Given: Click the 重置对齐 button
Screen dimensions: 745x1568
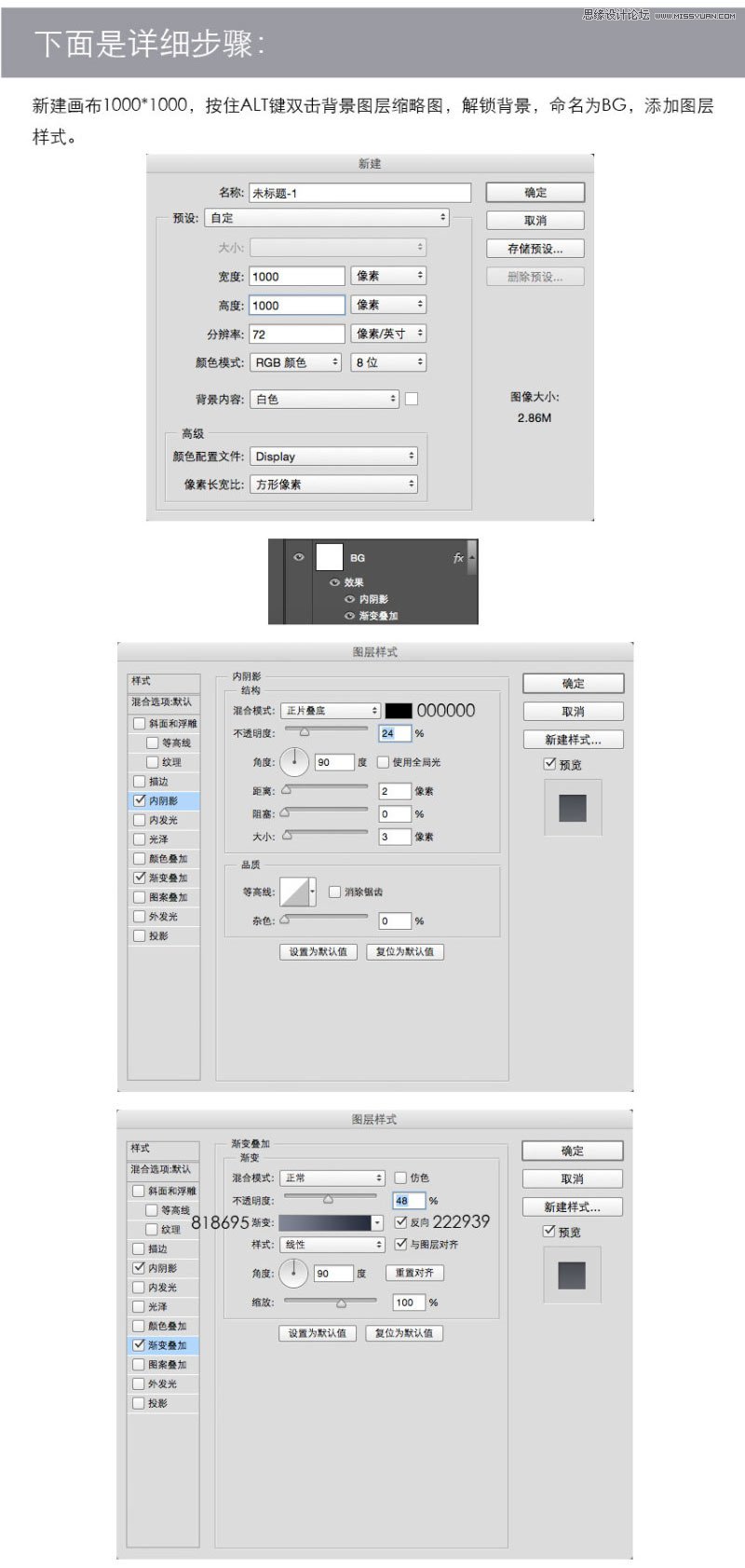Looking at the screenshot, I should pyautogui.click(x=414, y=1273).
